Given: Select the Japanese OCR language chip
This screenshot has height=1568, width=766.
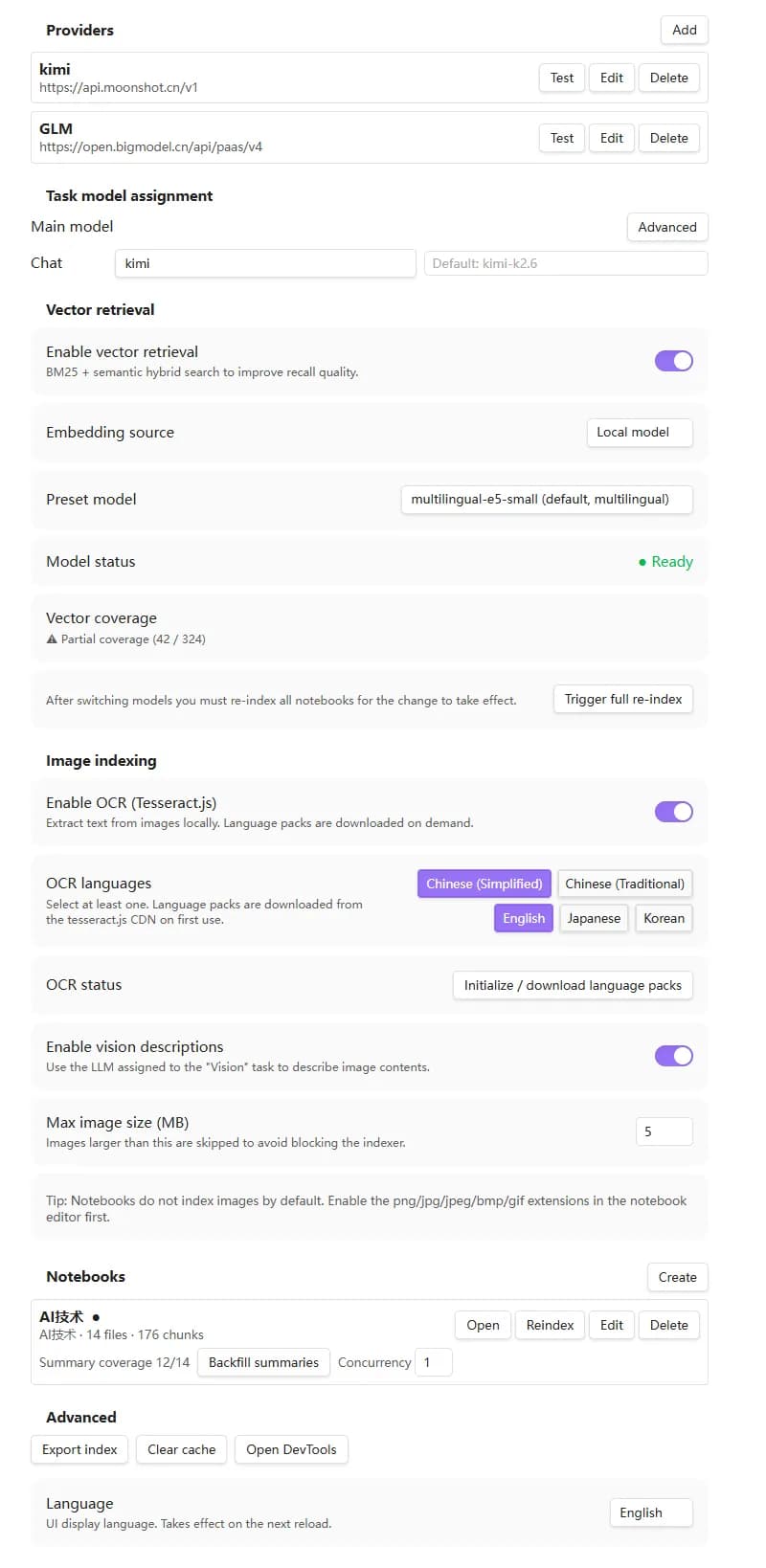Looking at the screenshot, I should 594,918.
